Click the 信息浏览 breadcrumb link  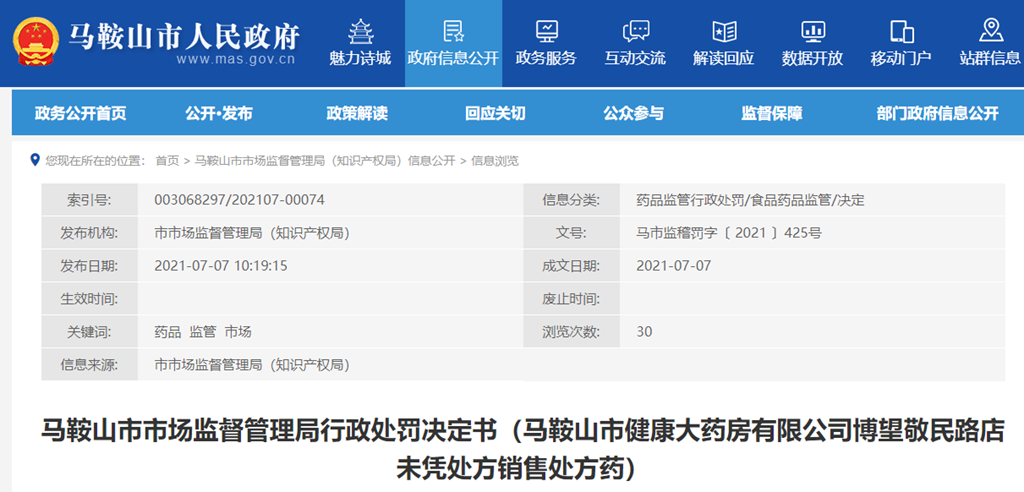pyautogui.click(x=495, y=161)
